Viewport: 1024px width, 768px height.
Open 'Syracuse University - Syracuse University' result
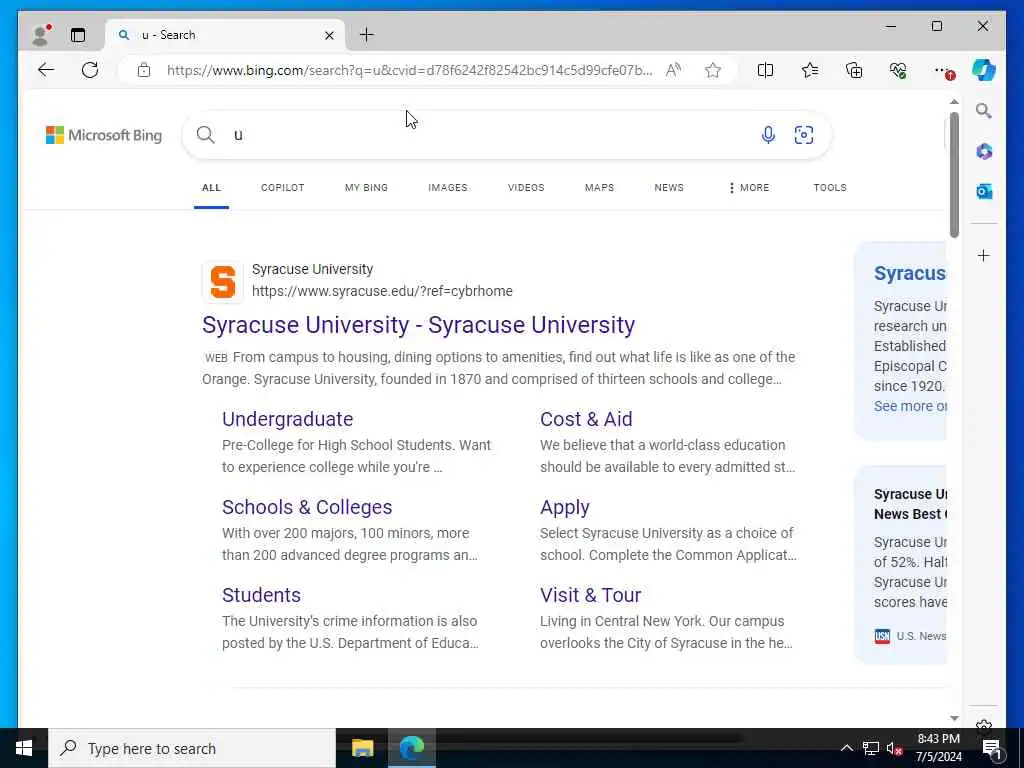[x=419, y=325]
